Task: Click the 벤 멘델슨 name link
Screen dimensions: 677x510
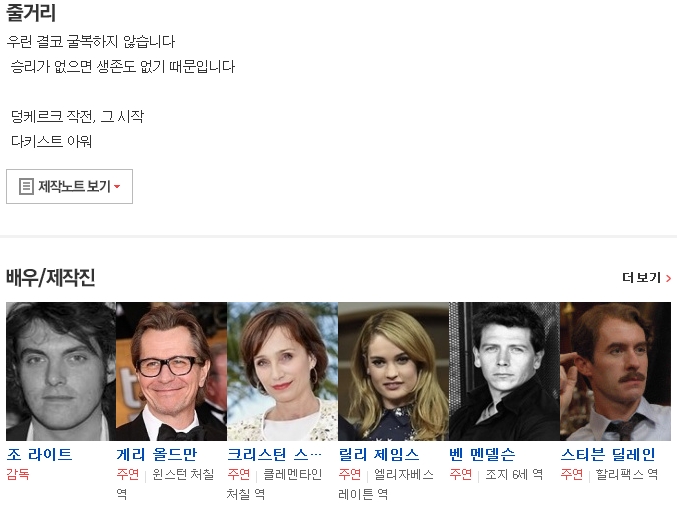Action: [482, 454]
